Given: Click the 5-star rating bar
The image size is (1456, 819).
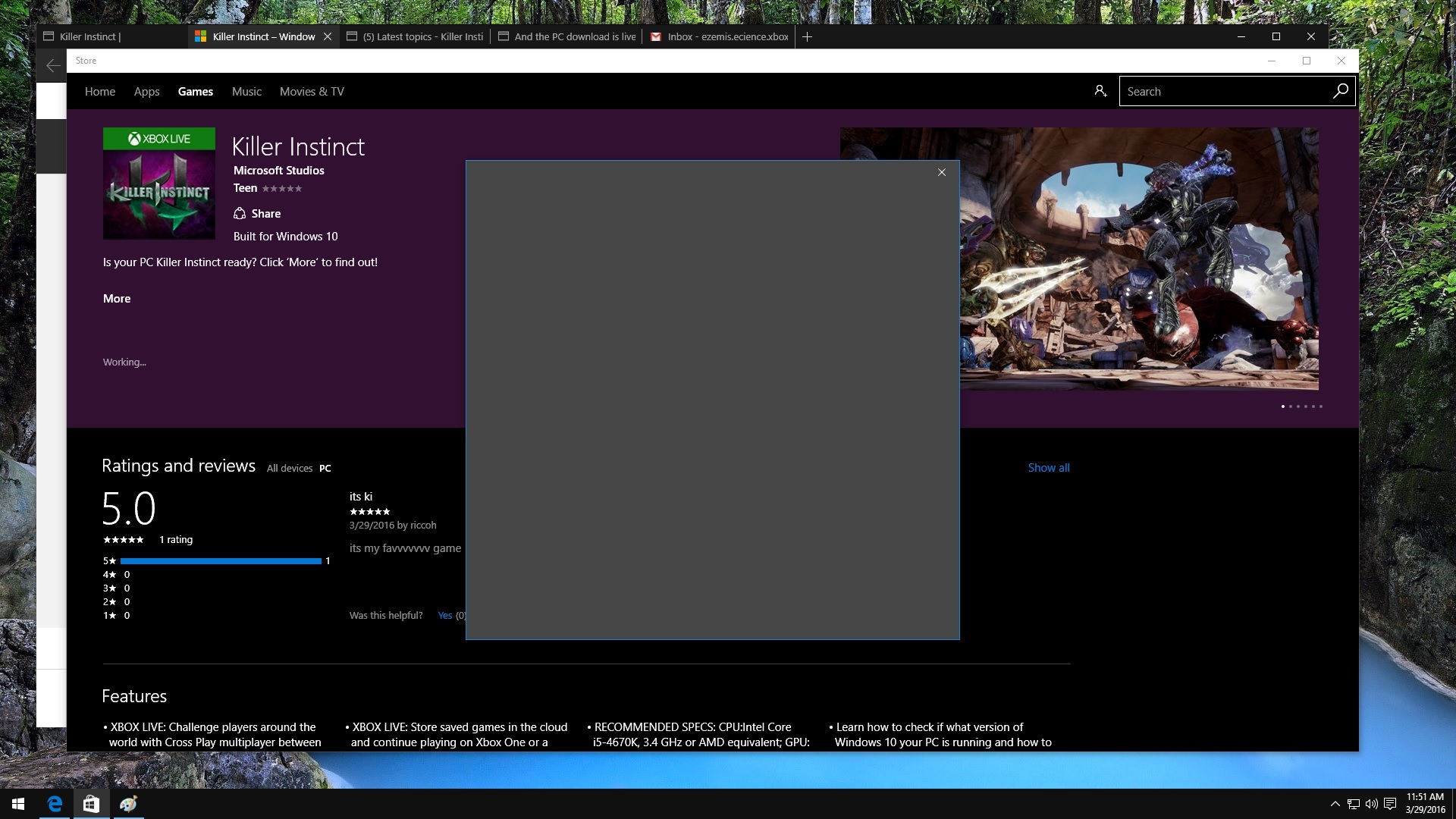Looking at the screenshot, I should click(x=221, y=561).
